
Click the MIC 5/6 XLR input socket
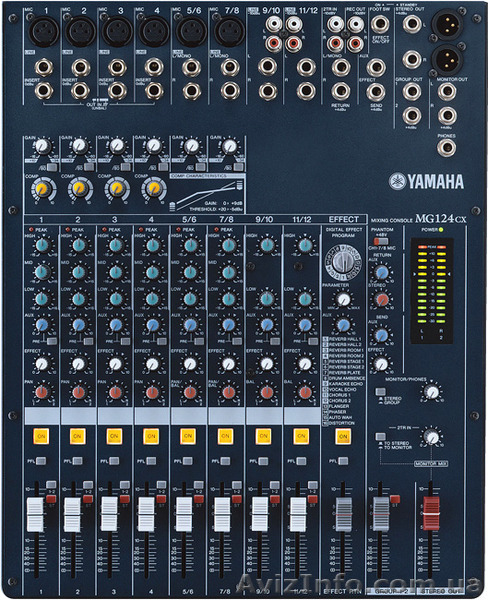pos(191,31)
